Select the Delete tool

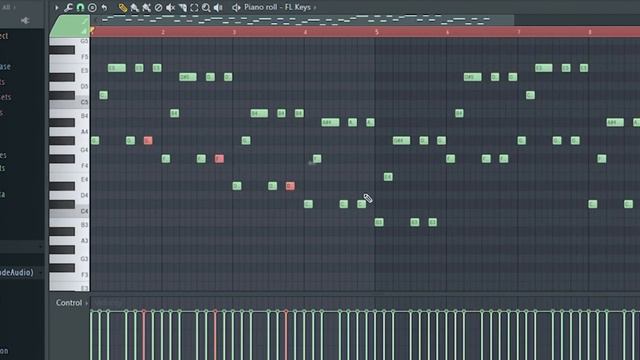point(158,7)
